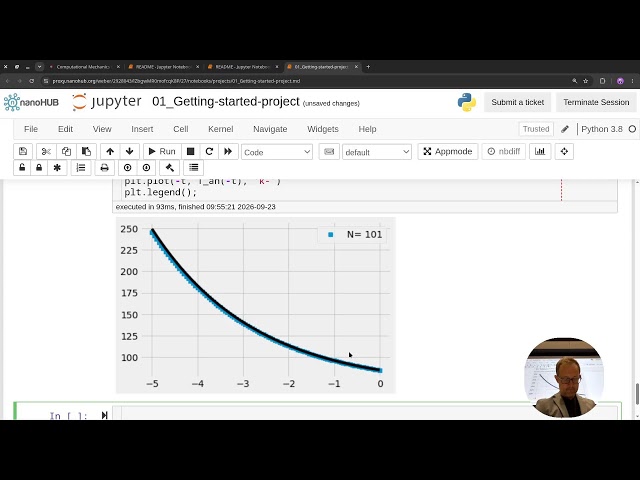Image resolution: width=640 pixels, height=480 pixels.
Task: Click the Appmode button
Action: coord(448,151)
